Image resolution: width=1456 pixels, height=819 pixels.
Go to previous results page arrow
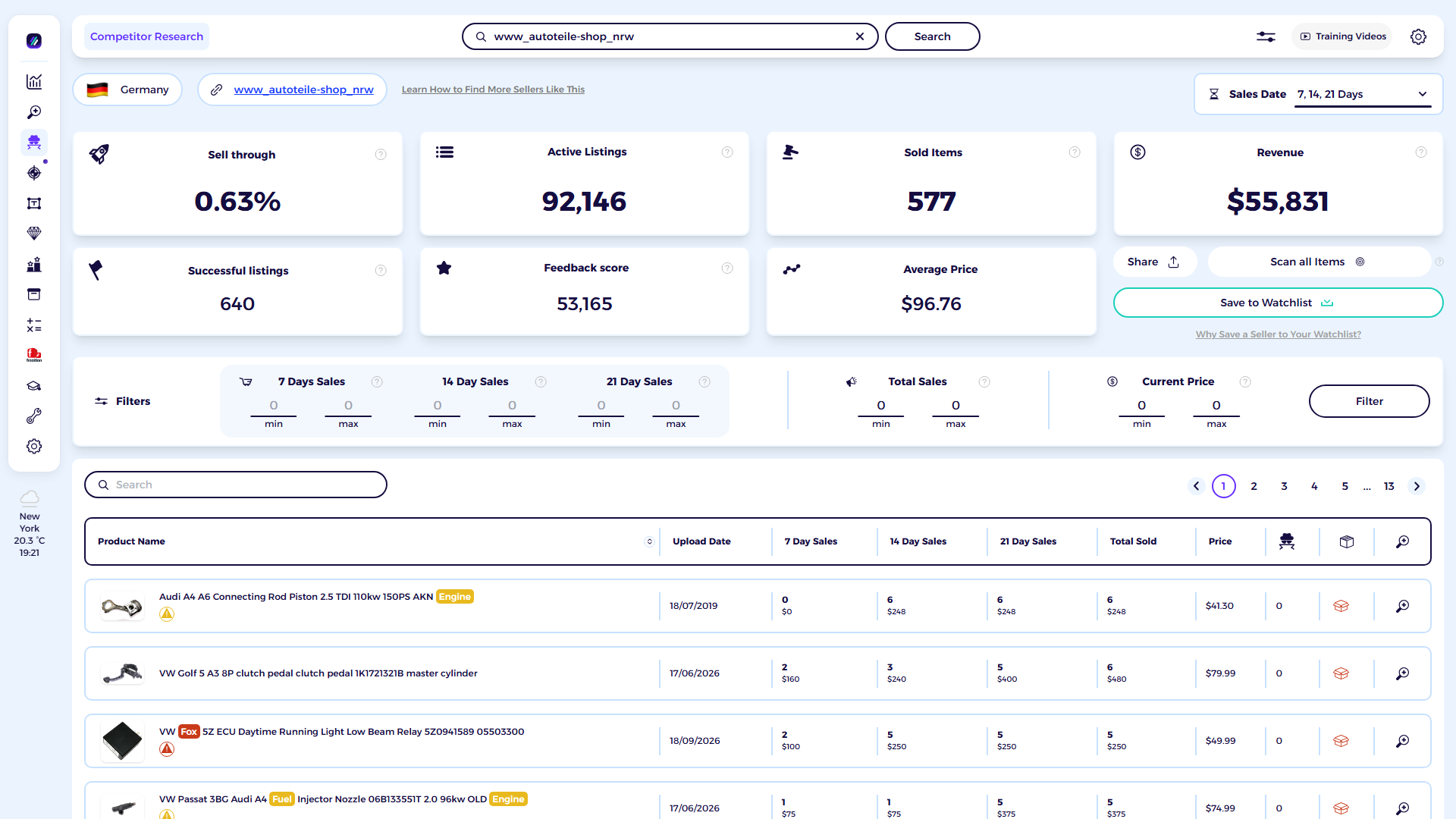click(x=1197, y=486)
